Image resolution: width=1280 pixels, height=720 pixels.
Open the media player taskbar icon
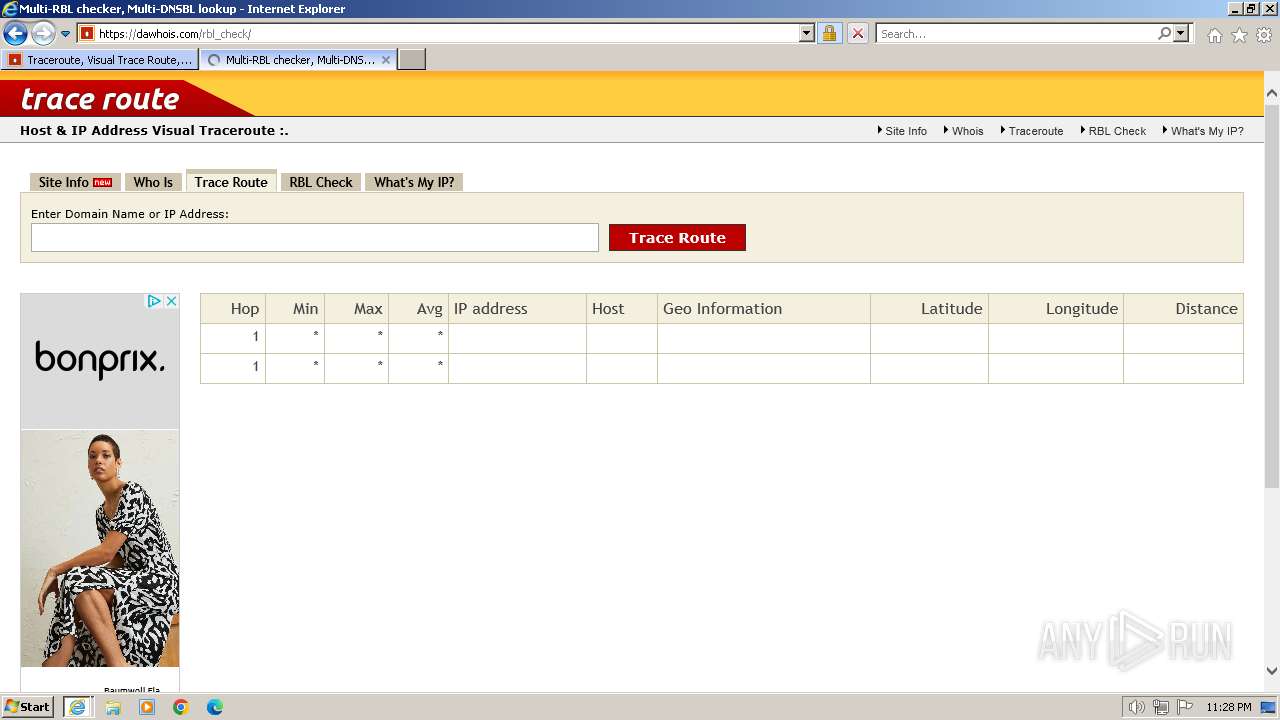click(x=147, y=707)
